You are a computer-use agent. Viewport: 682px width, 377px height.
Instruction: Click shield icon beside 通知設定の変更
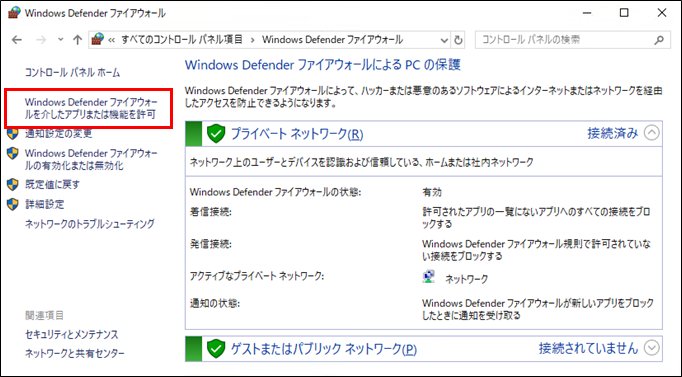click(13, 133)
